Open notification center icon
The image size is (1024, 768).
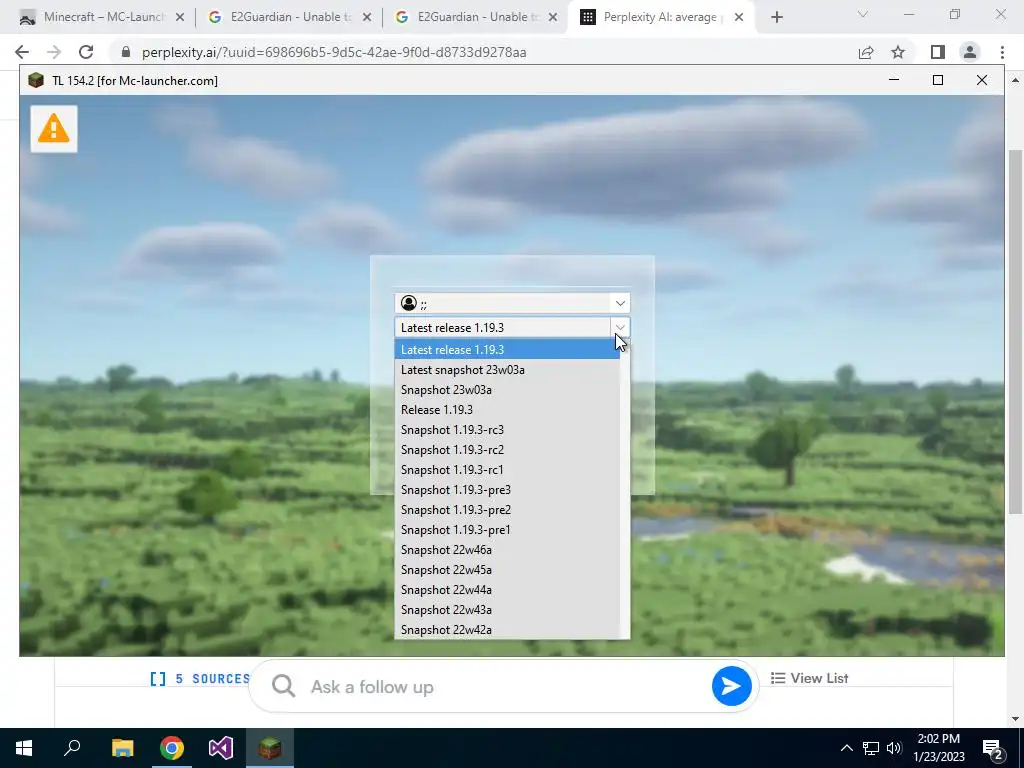[993, 748]
